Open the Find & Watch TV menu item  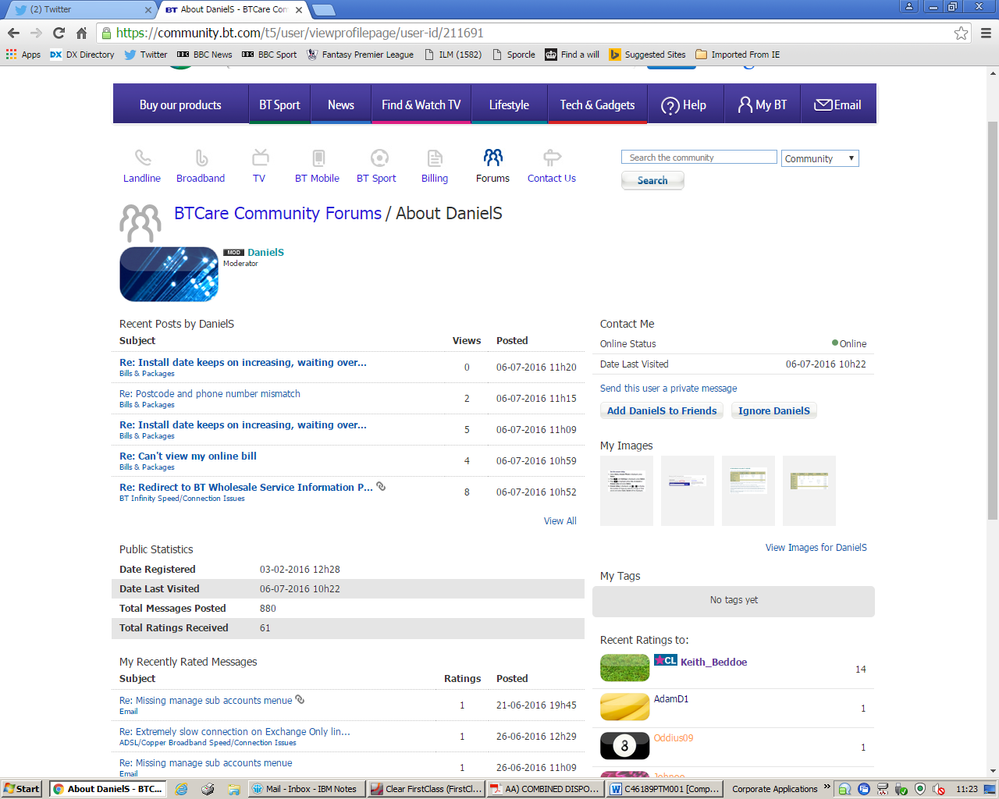coord(421,104)
